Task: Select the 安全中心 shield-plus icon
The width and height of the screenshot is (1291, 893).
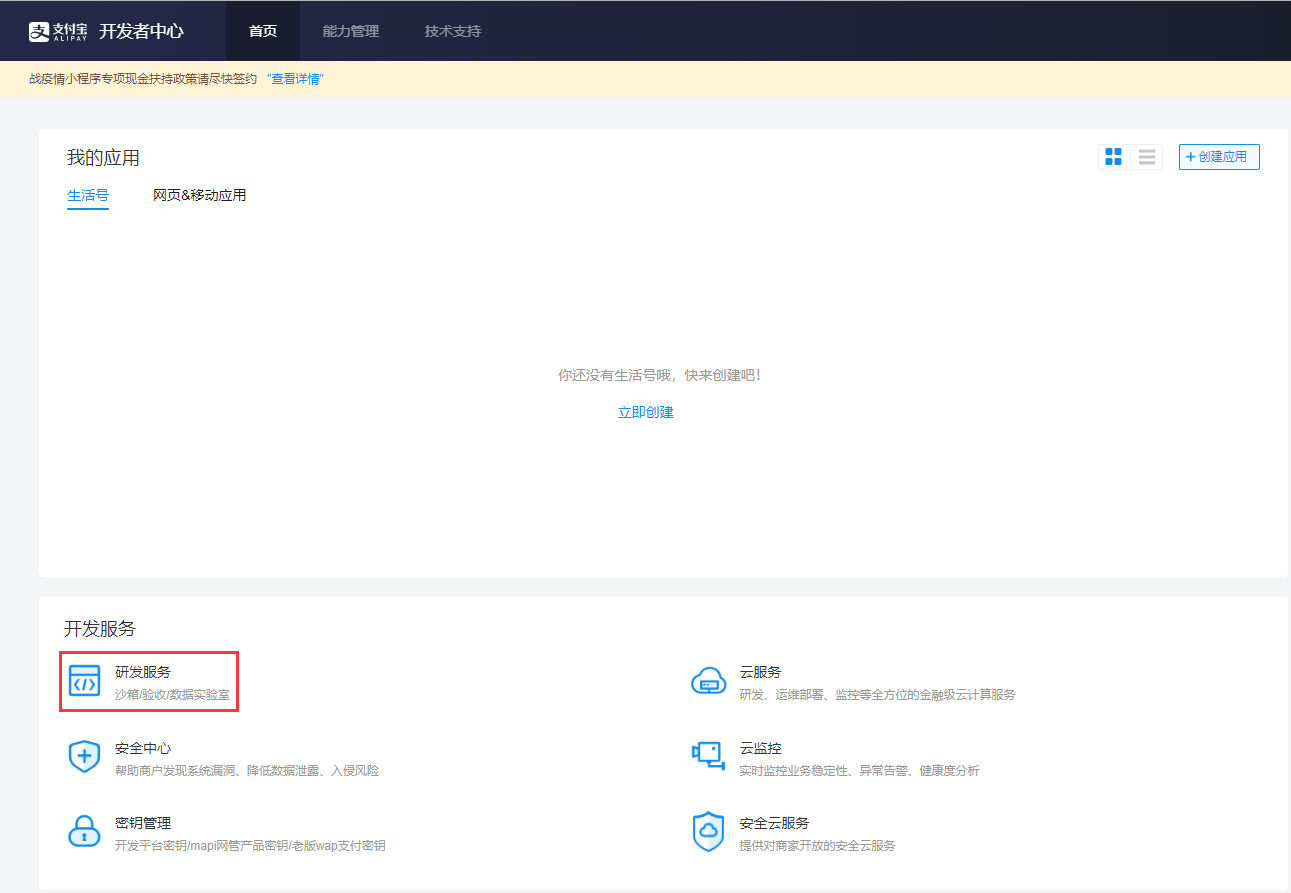Action: (84, 756)
